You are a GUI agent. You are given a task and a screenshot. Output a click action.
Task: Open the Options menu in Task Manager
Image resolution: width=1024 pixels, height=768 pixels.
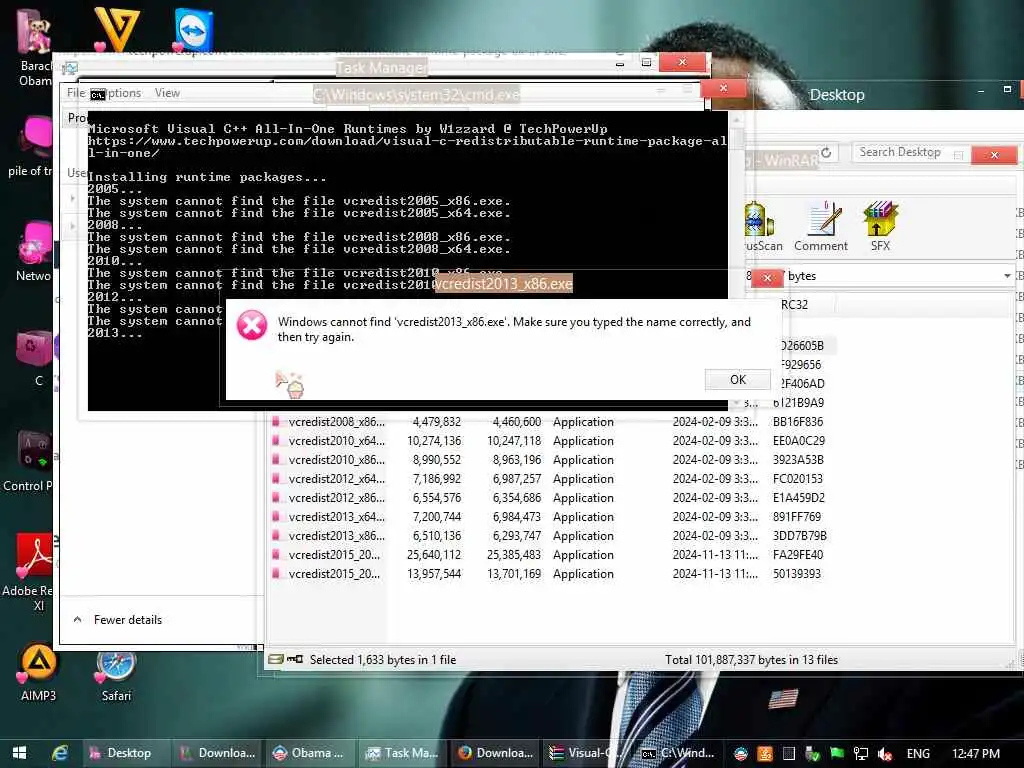(x=123, y=93)
